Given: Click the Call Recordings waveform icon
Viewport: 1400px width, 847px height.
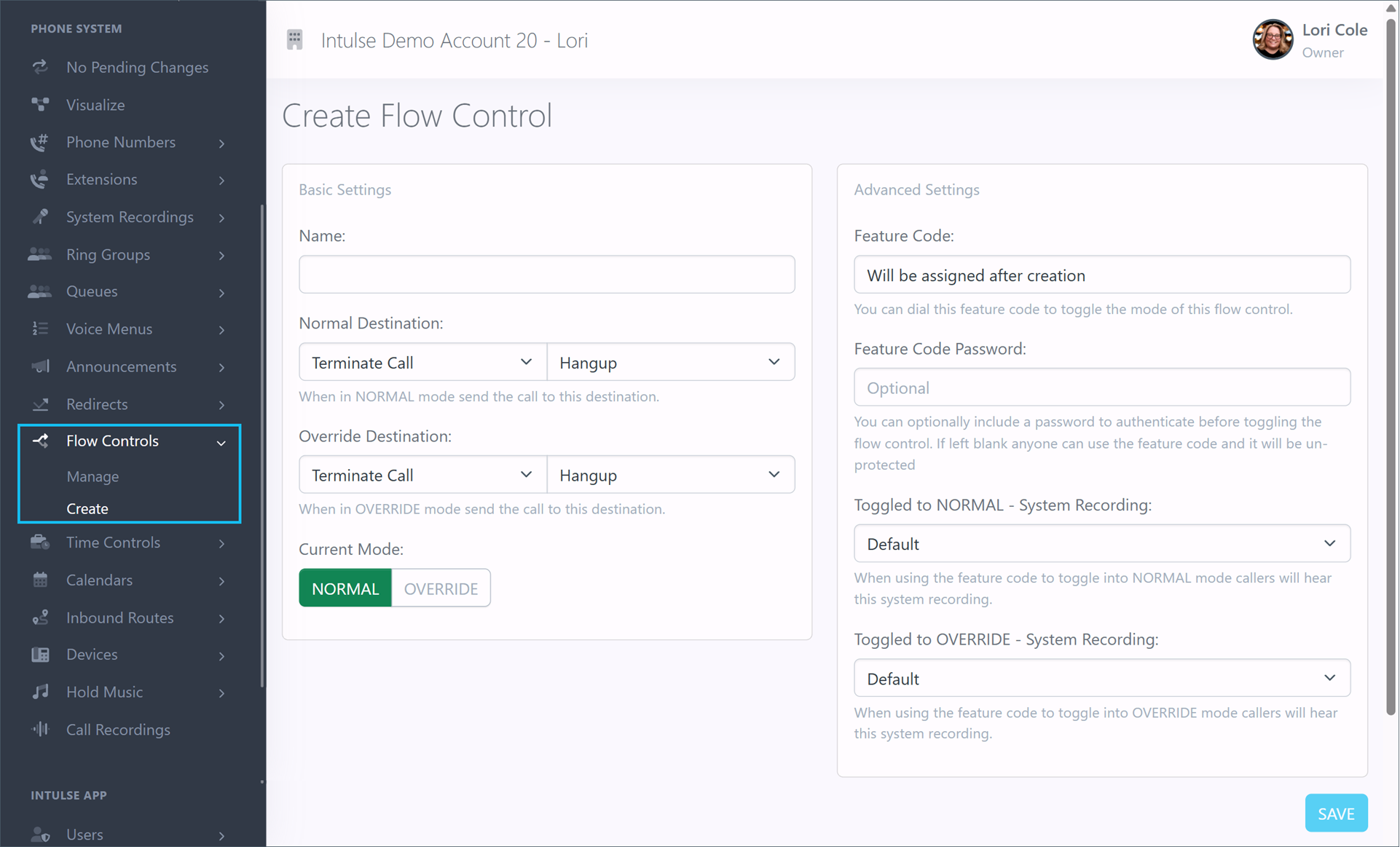Looking at the screenshot, I should pos(40,729).
